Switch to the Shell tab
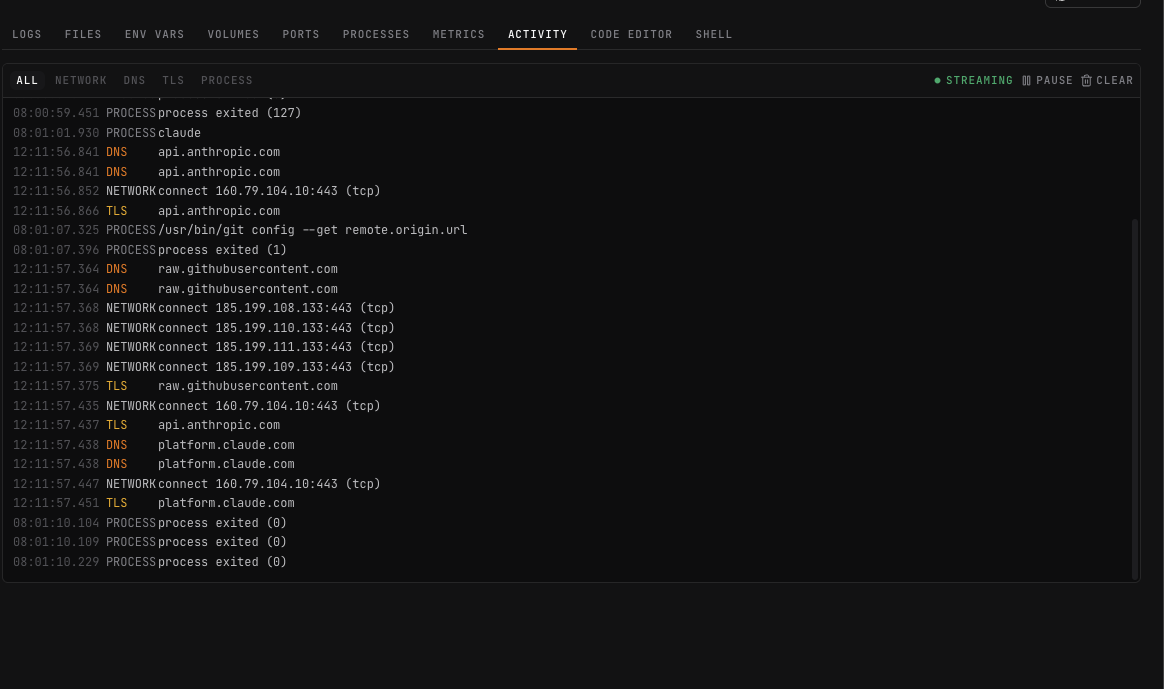Image resolution: width=1164 pixels, height=689 pixels. point(713,34)
